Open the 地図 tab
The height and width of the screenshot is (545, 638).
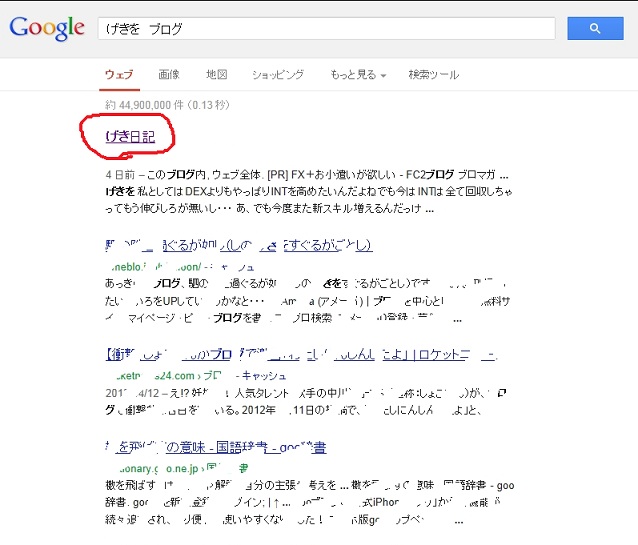[216, 74]
